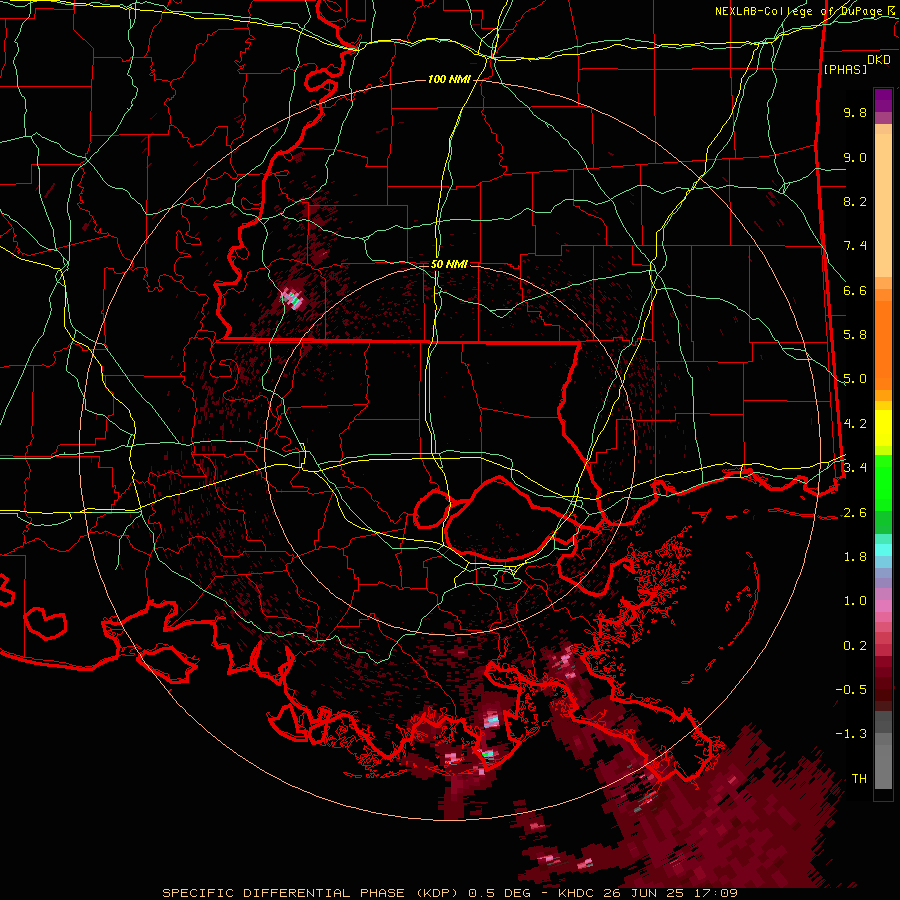Click the [PHAS] units label
This screenshot has height=900, width=900.
click(x=845, y=69)
